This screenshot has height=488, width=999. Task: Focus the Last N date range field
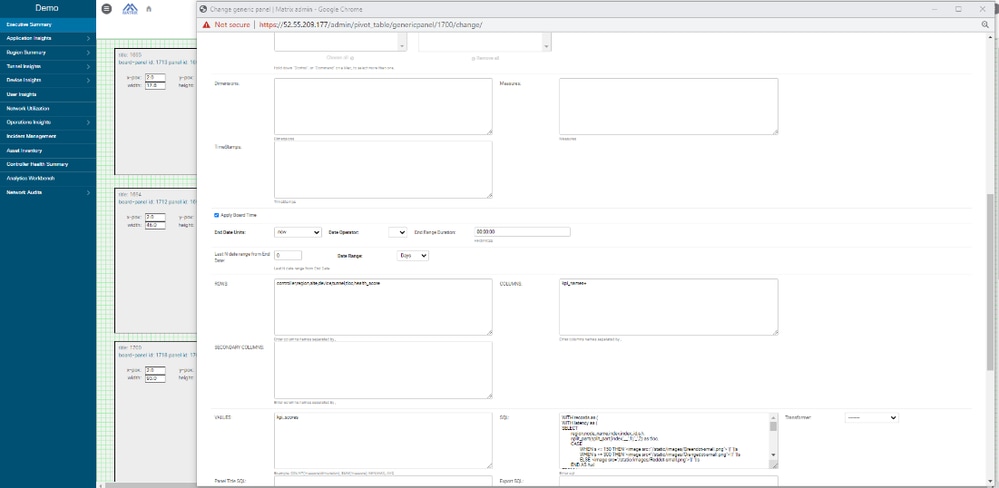(x=288, y=255)
